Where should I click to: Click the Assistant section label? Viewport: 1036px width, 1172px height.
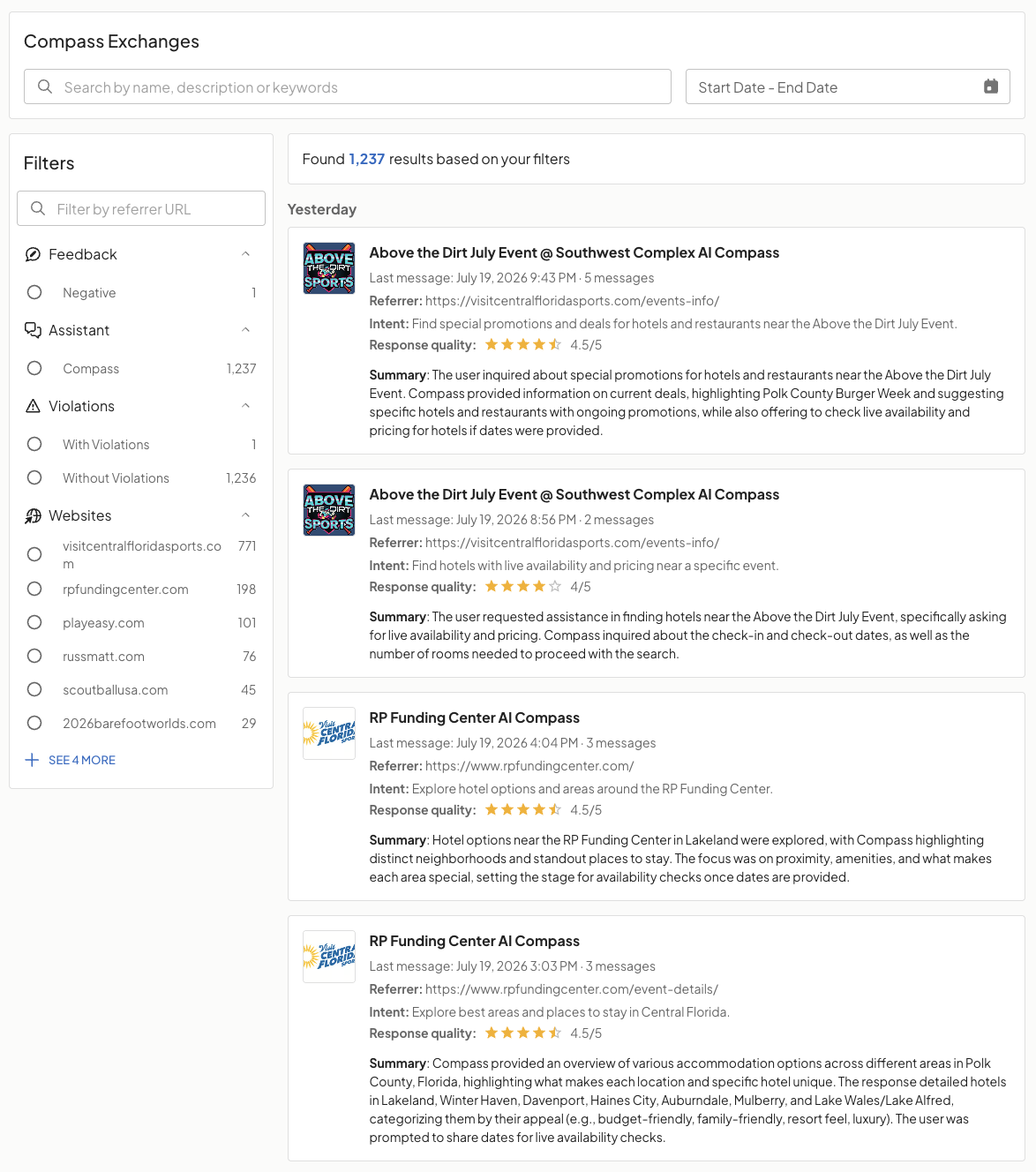[x=79, y=330]
